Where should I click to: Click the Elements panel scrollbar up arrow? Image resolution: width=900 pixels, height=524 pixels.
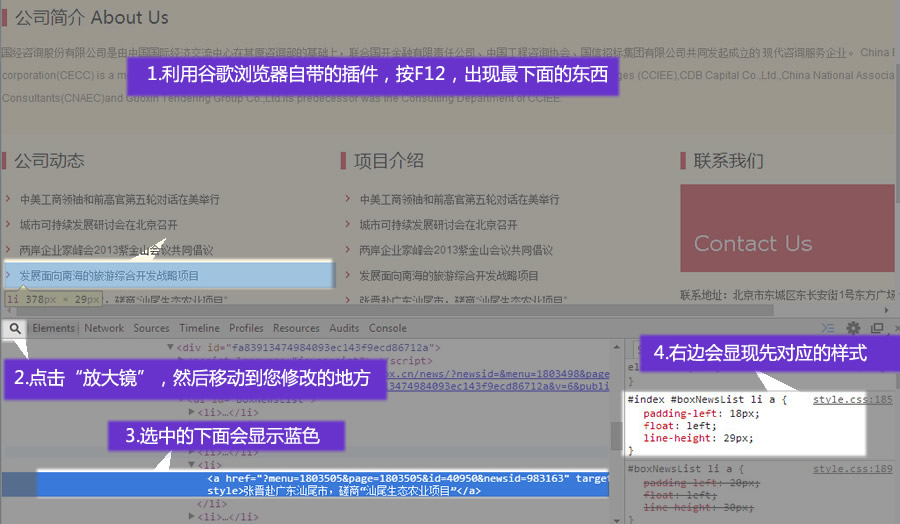click(616, 347)
